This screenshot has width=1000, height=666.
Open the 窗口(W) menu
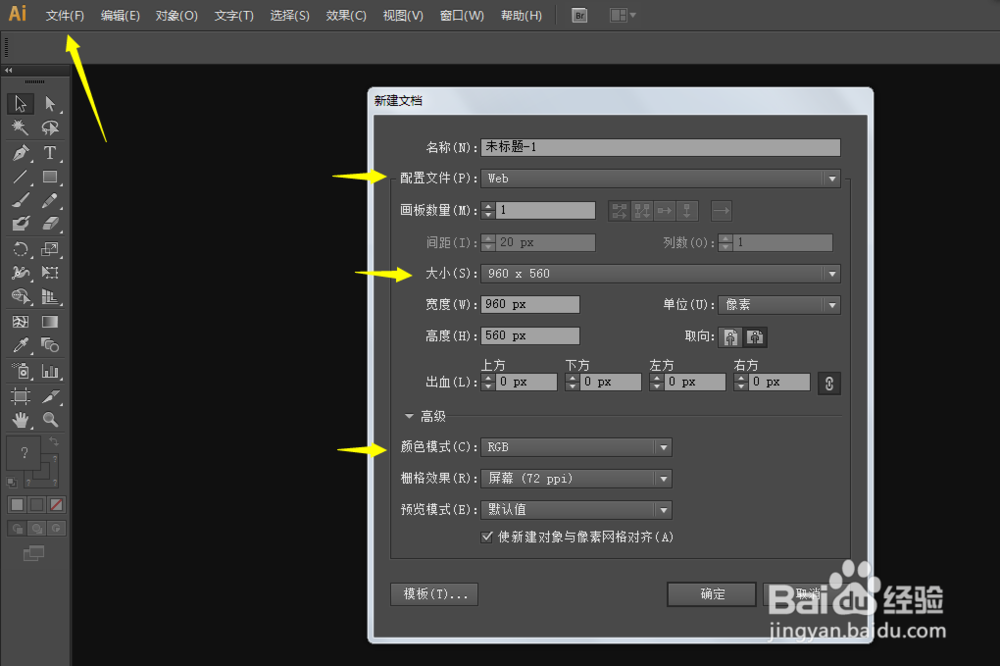pyautogui.click(x=461, y=15)
